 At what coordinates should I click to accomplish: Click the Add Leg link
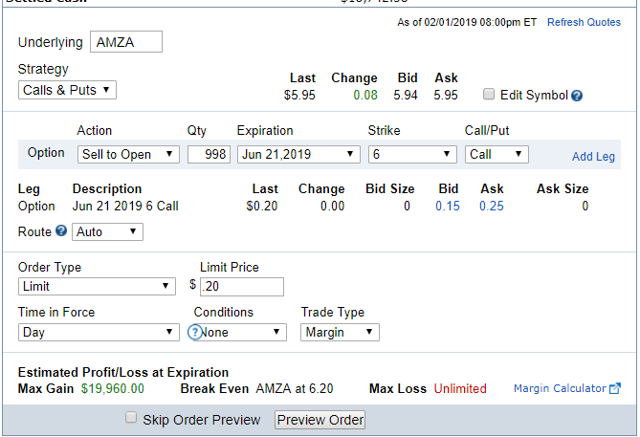coord(593,157)
